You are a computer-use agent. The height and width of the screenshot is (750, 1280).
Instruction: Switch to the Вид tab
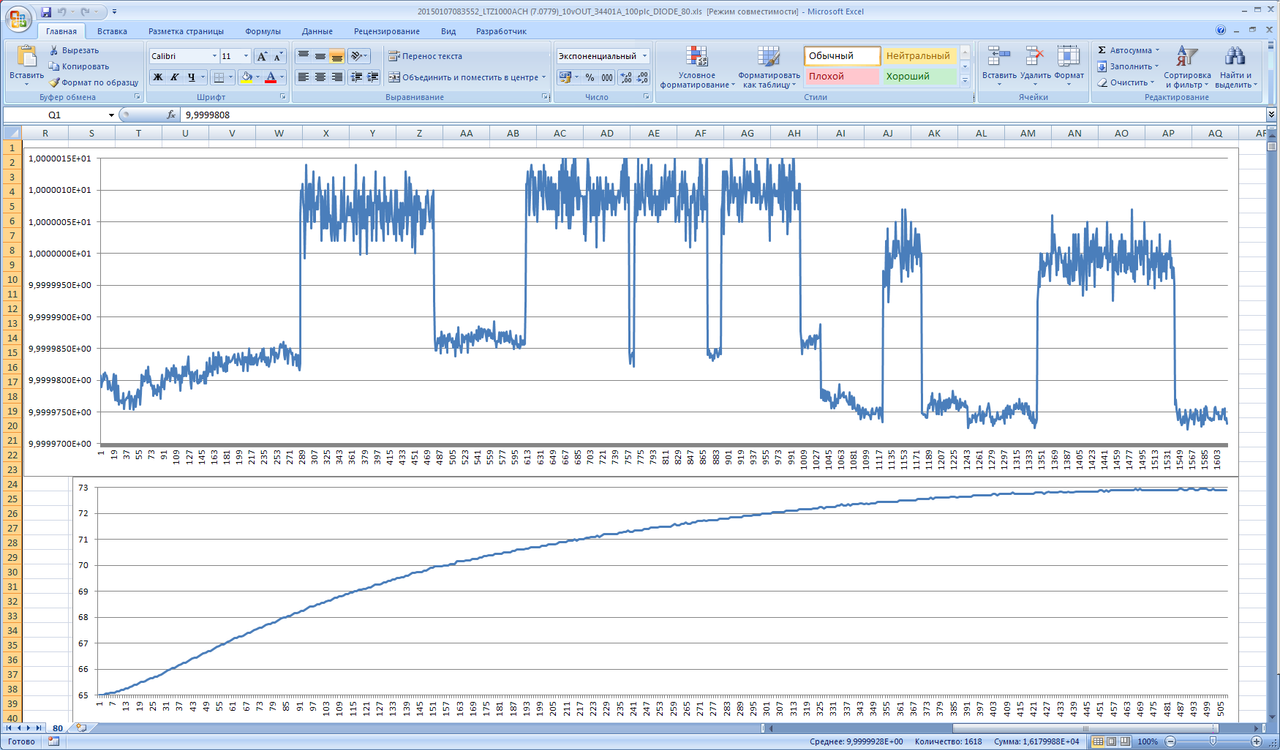click(x=449, y=32)
